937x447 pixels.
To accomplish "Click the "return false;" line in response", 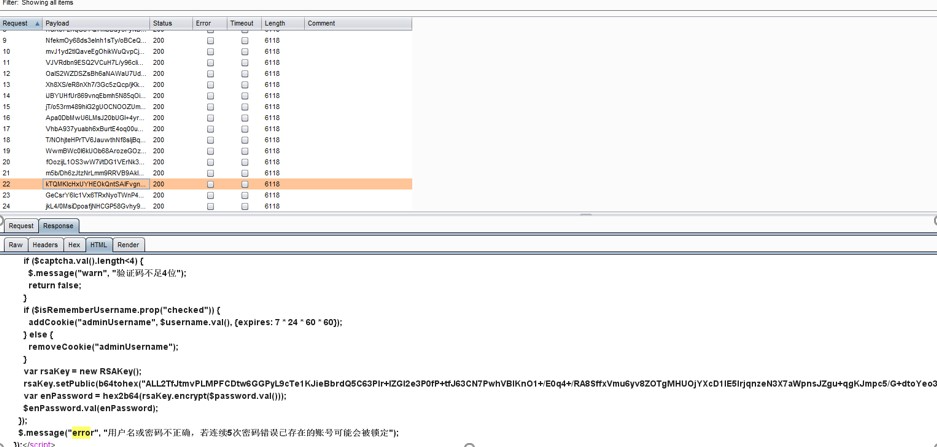I will [x=54, y=285].
